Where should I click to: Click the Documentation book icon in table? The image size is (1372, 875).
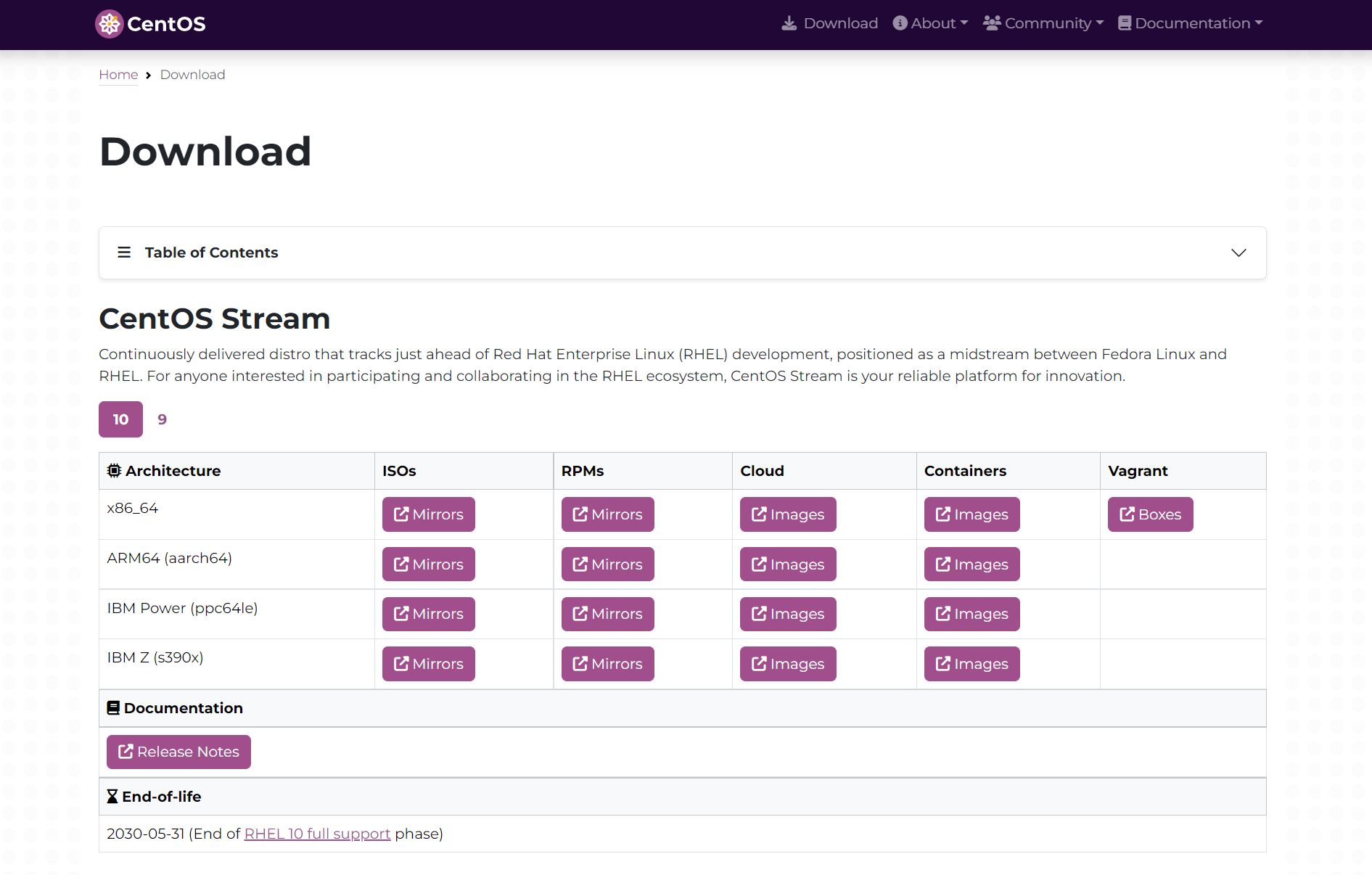(113, 708)
